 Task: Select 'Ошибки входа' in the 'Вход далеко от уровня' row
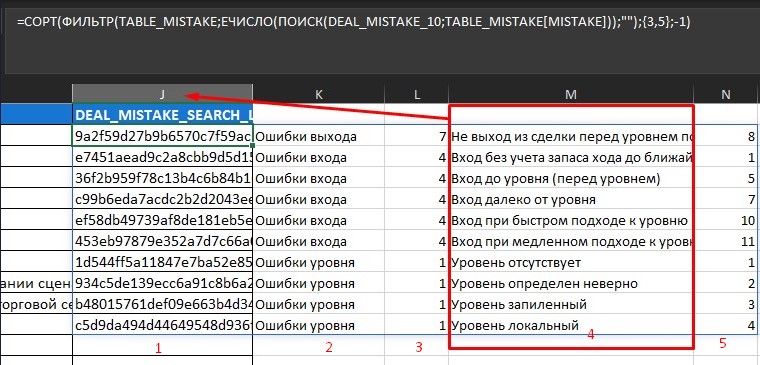(x=318, y=199)
